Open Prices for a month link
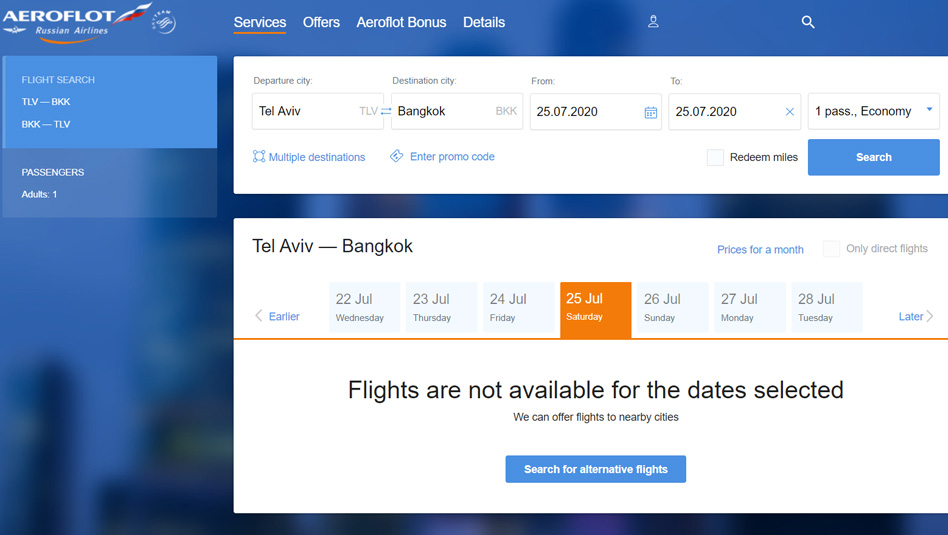 point(760,250)
